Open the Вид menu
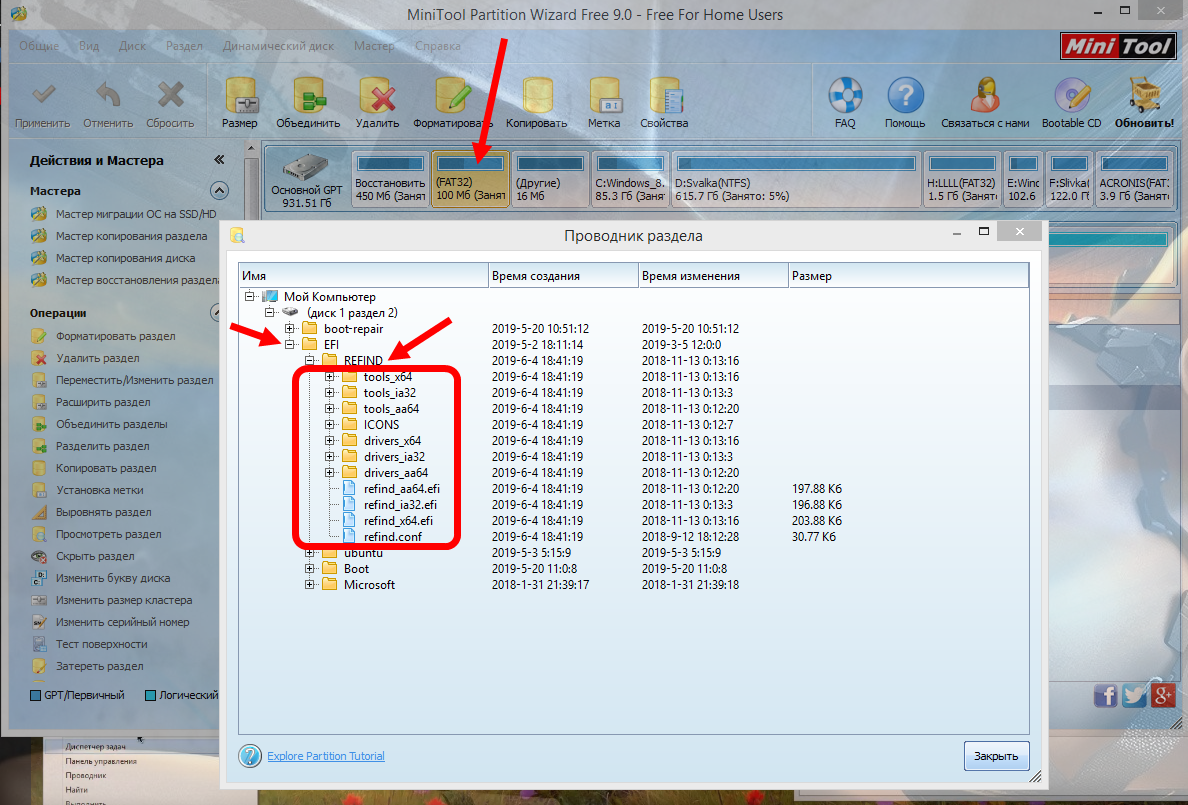 tap(89, 45)
